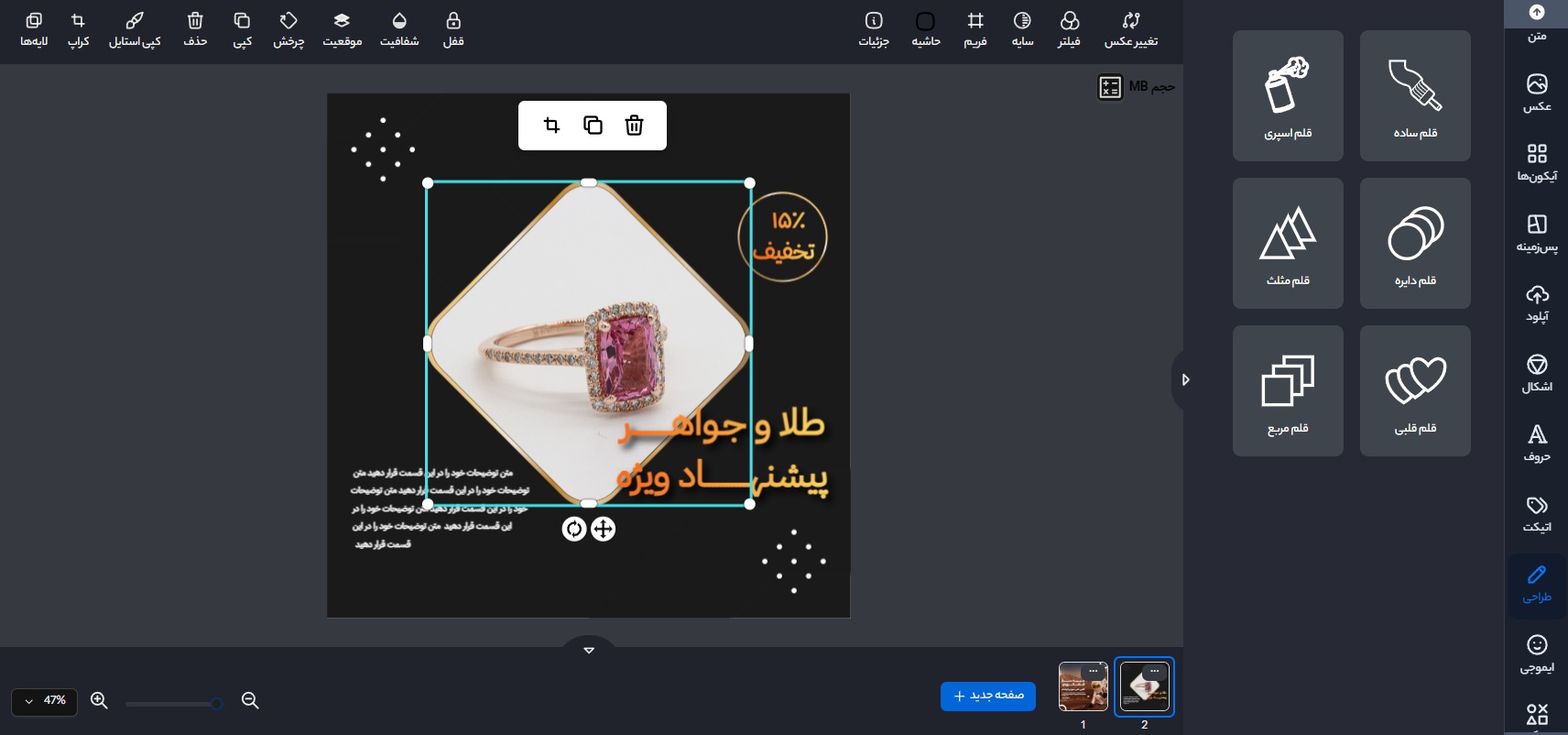Select the Heart pen (قلم قلبی)
Screen dimensions: 1568x735
point(1415,390)
